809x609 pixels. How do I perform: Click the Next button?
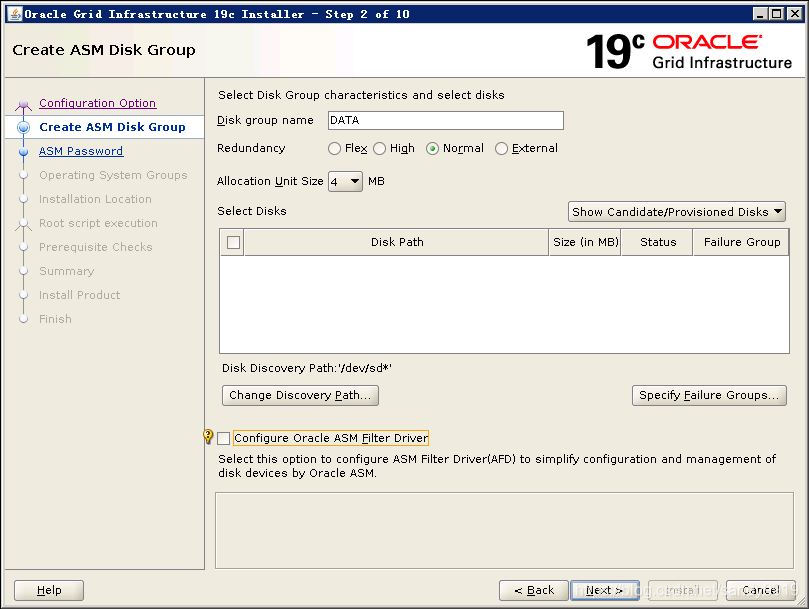coord(605,590)
